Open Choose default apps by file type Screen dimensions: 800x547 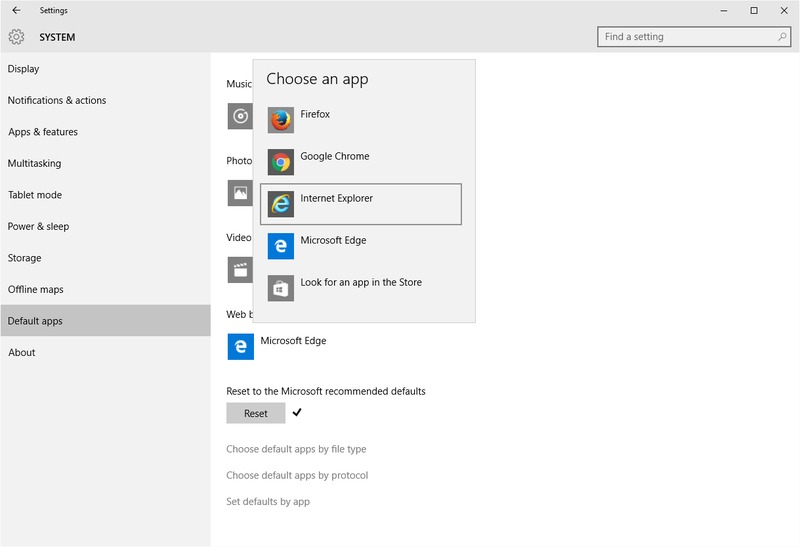click(296, 449)
